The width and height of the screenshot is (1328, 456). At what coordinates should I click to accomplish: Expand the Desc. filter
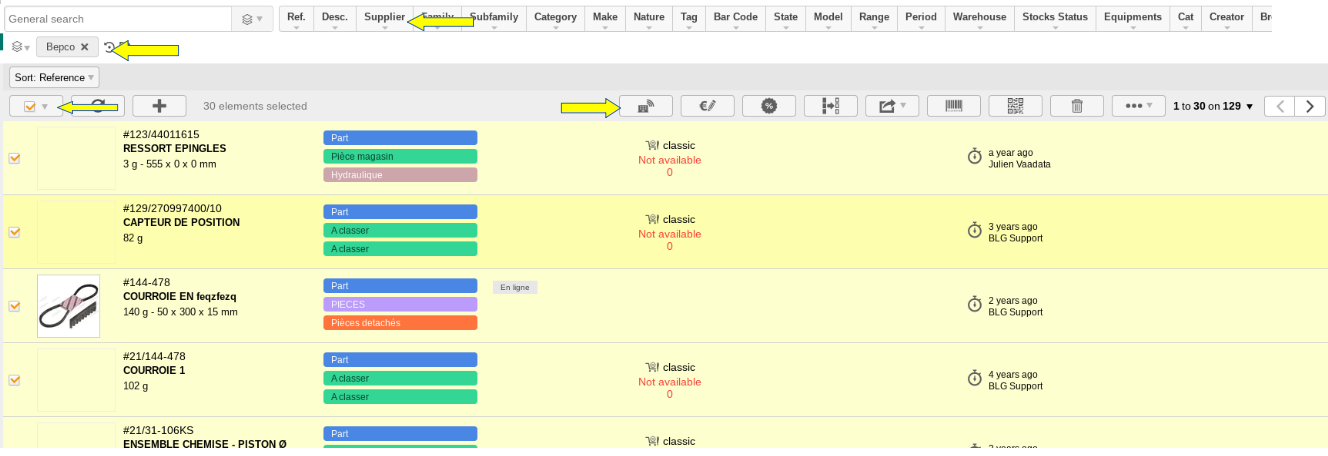(x=335, y=19)
